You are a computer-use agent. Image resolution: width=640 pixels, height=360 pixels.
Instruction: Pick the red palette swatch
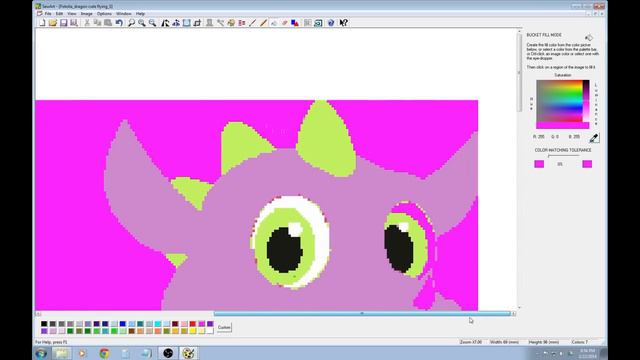(x=193, y=324)
